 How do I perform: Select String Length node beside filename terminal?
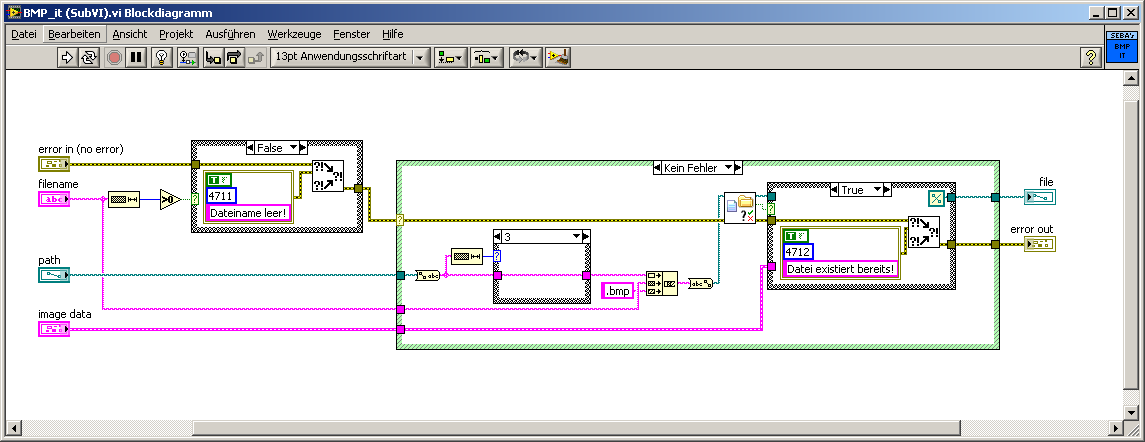pos(123,199)
